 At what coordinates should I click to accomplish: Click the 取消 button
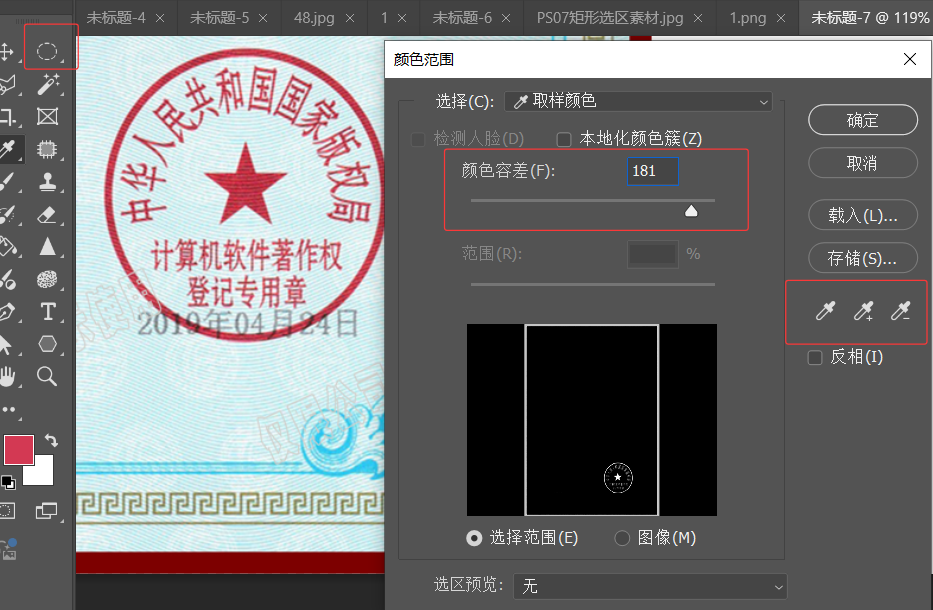pos(863,163)
